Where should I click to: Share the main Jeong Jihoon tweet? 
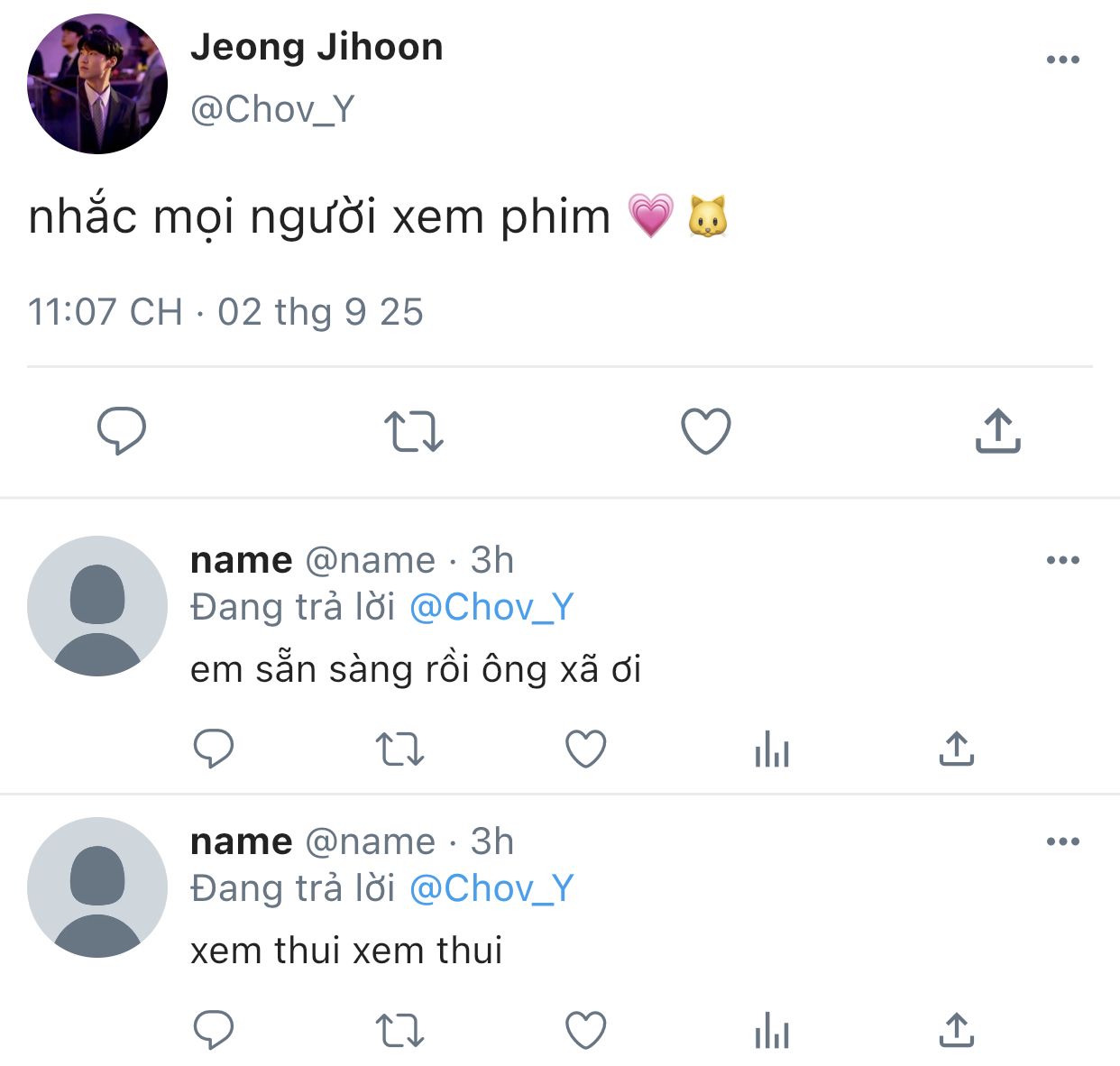click(x=997, y=431)
